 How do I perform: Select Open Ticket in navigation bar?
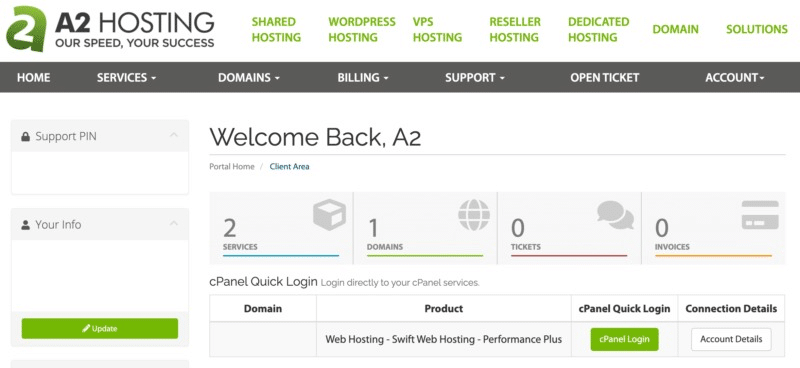605,78
